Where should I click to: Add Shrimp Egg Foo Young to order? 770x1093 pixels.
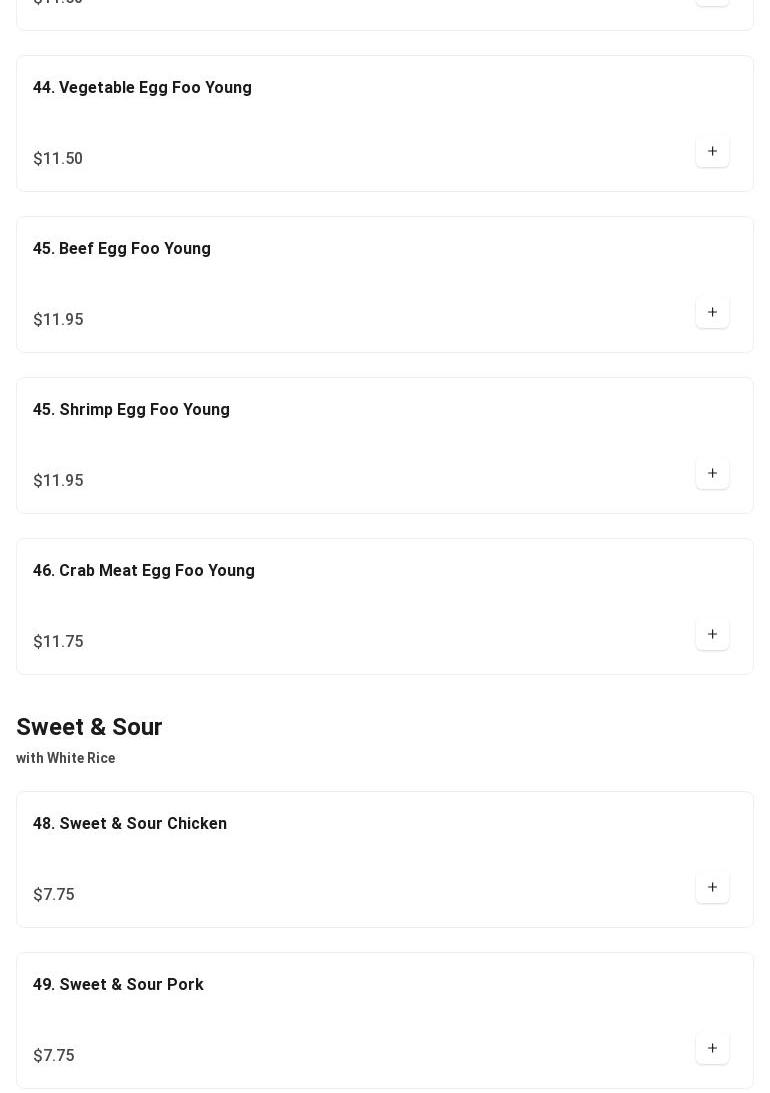(x=712, y=474)
